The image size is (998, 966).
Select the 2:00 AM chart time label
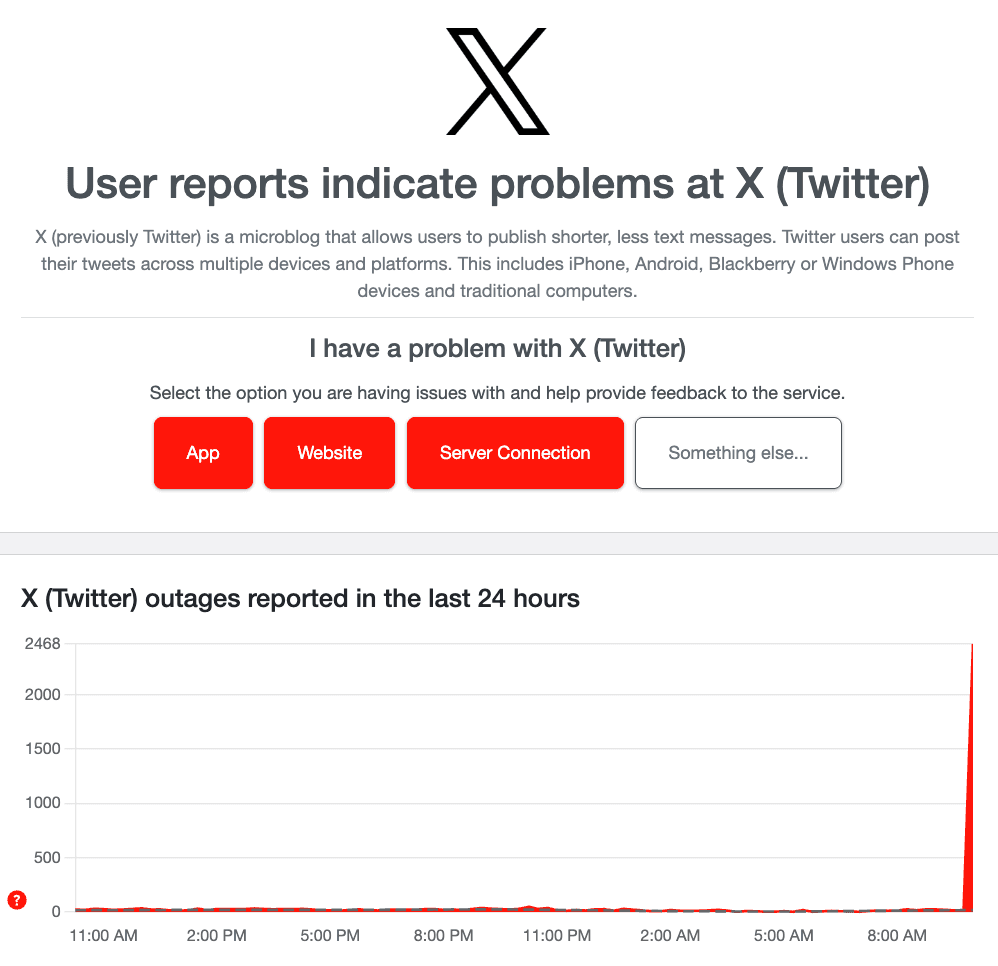coord(670,936)
